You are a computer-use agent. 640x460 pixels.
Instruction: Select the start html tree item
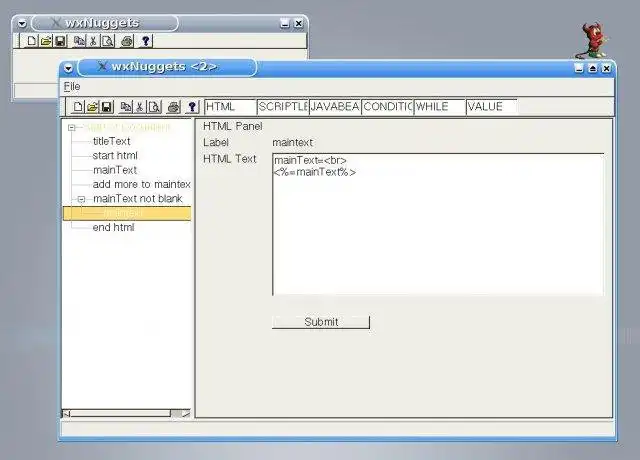(x=115, y=156)
